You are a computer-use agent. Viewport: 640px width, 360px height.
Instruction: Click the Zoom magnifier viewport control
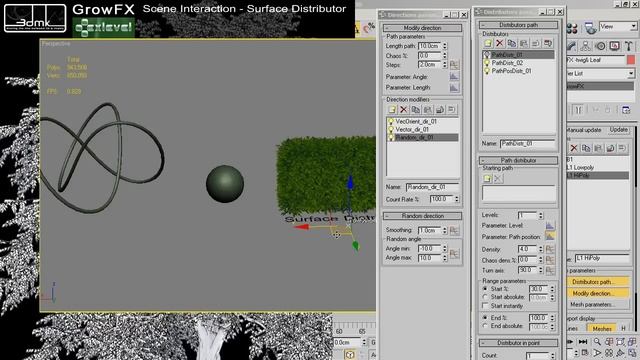point(597,342)
